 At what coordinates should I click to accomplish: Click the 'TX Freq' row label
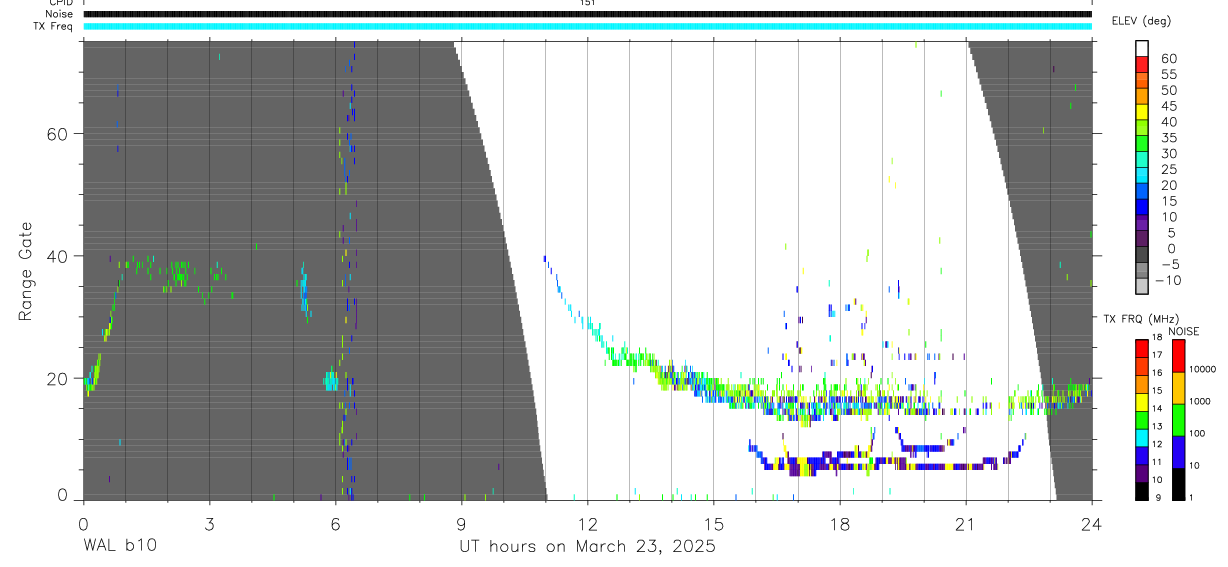54,26
